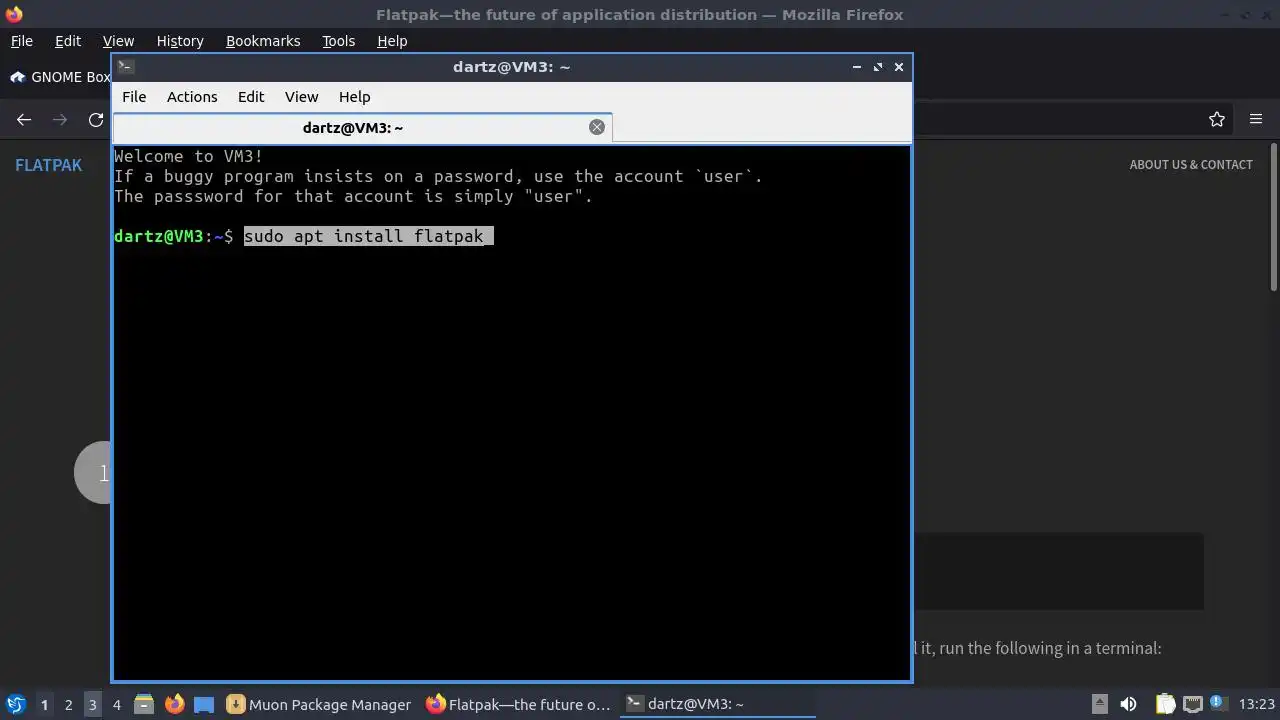This screenshot has width=1280, height=720.
Task: Open the terminal Edit menu
Action: 251,97
